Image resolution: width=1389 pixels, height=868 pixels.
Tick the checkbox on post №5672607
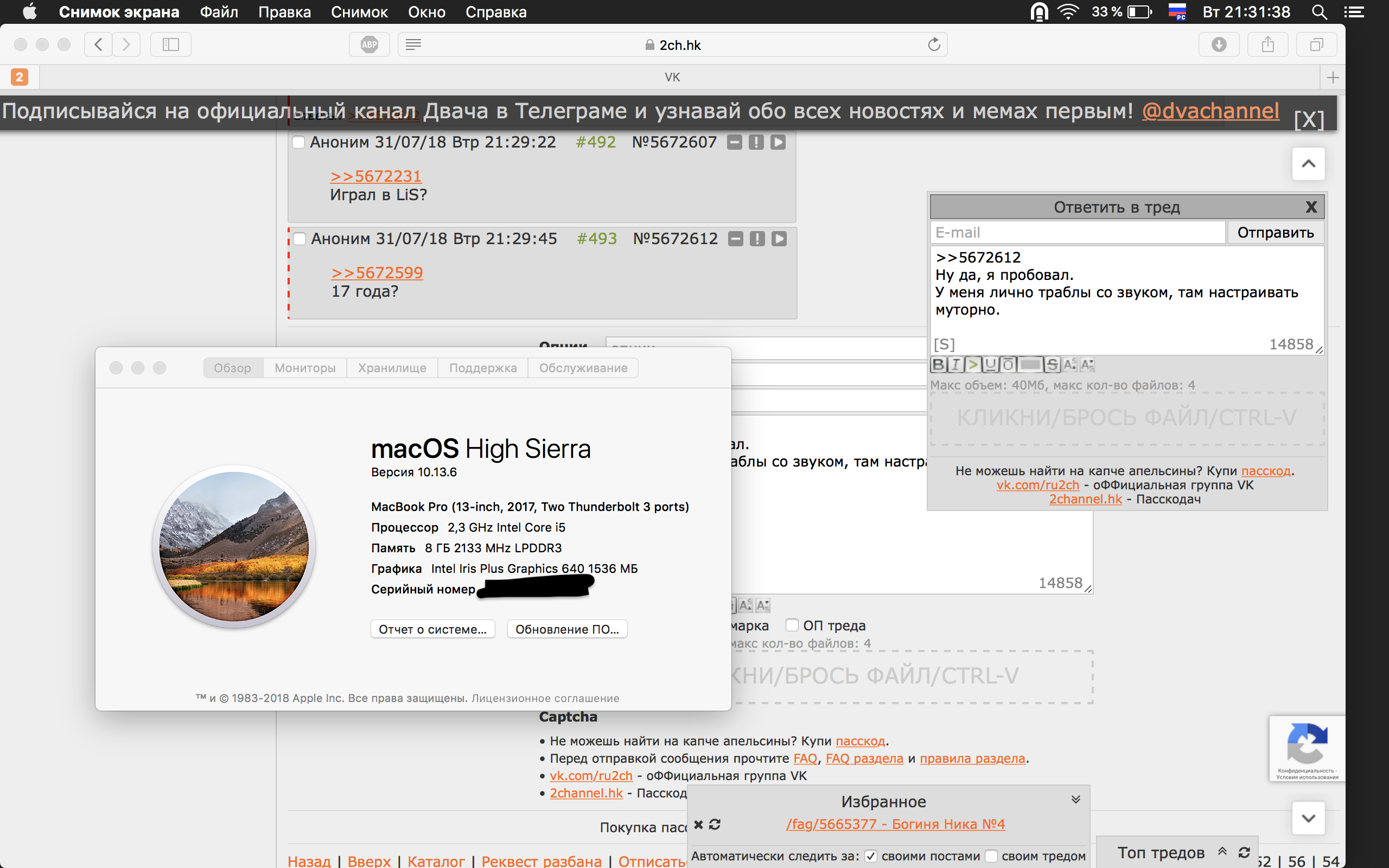(298, 142)
